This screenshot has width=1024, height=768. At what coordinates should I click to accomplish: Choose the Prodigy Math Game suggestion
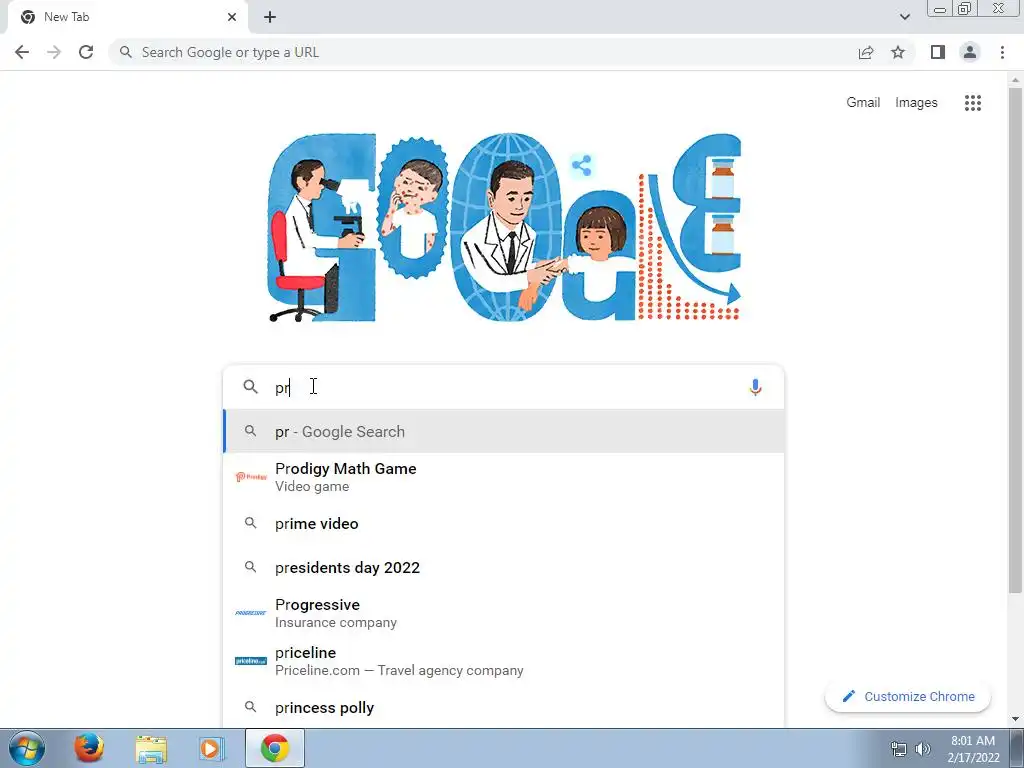coord(504,477)
